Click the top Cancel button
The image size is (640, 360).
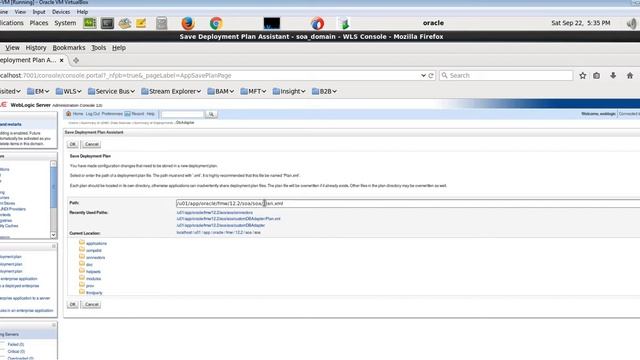pos(91,144)
